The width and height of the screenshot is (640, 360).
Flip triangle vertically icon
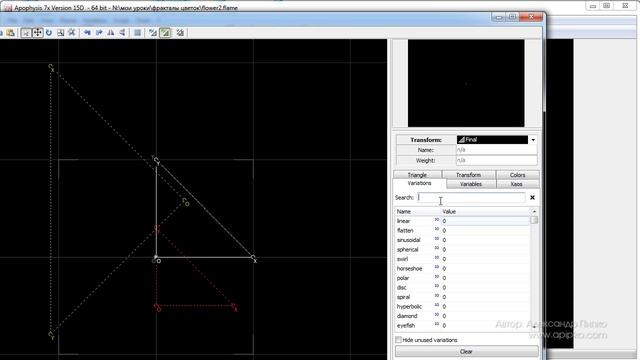tap(122, 33)
